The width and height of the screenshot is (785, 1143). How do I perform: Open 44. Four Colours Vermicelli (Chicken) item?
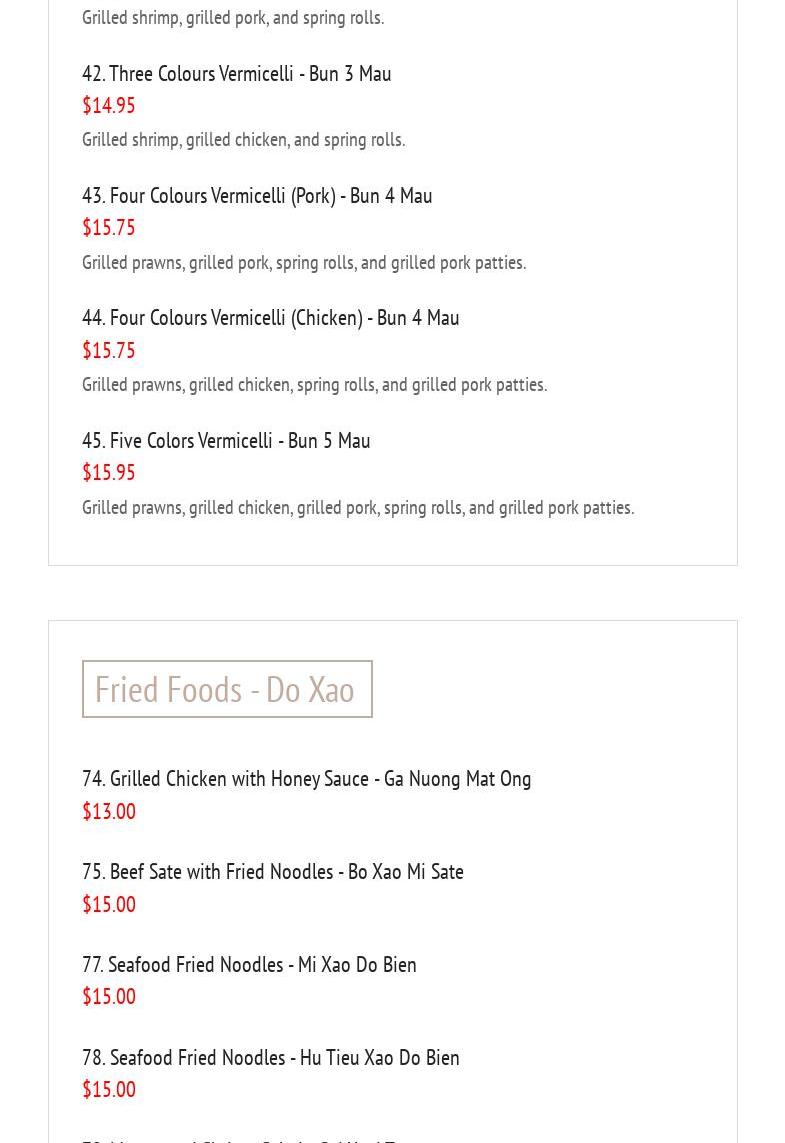coord(270,317)
